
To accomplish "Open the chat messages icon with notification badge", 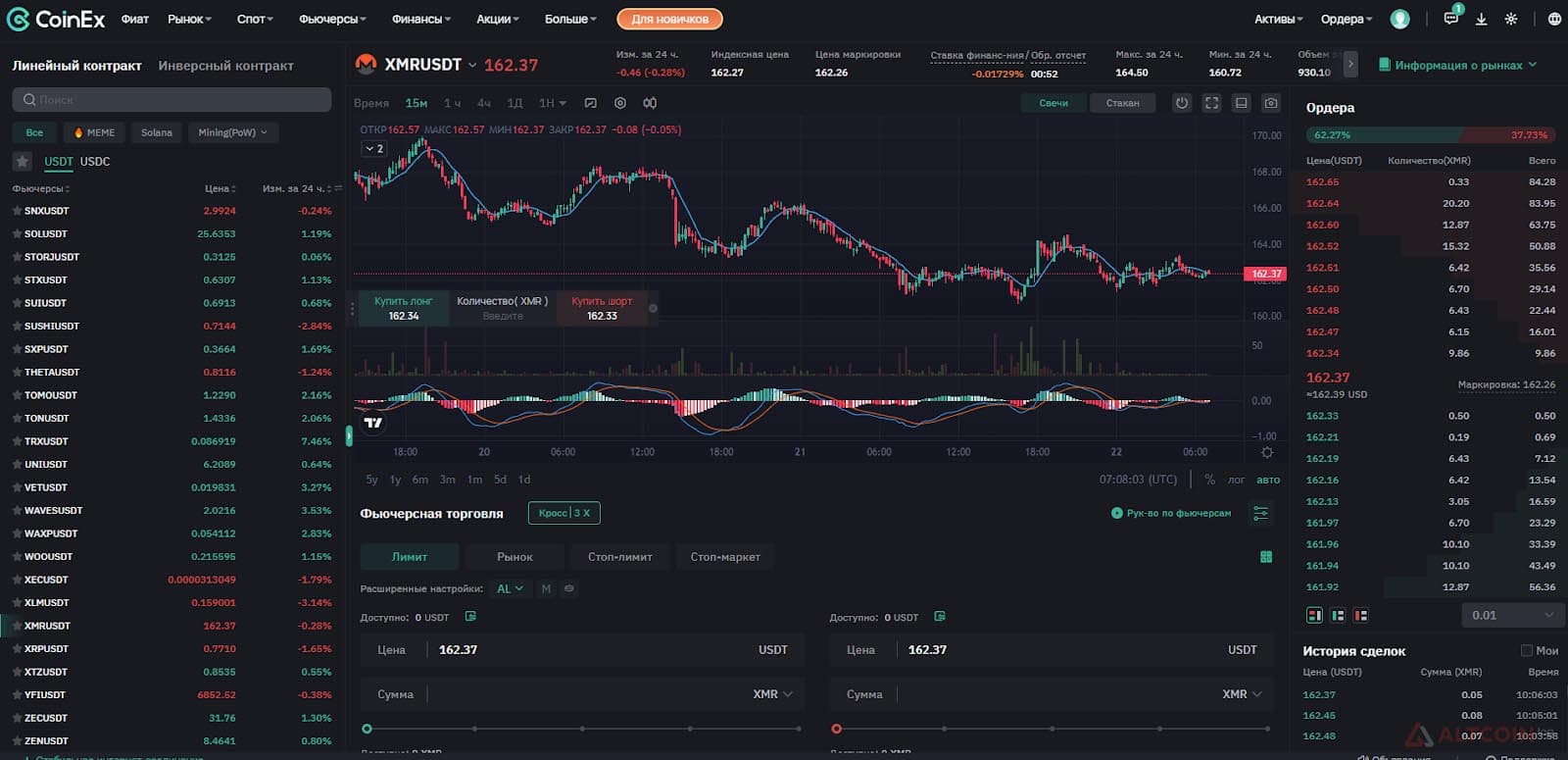I will pos(1451,19).
